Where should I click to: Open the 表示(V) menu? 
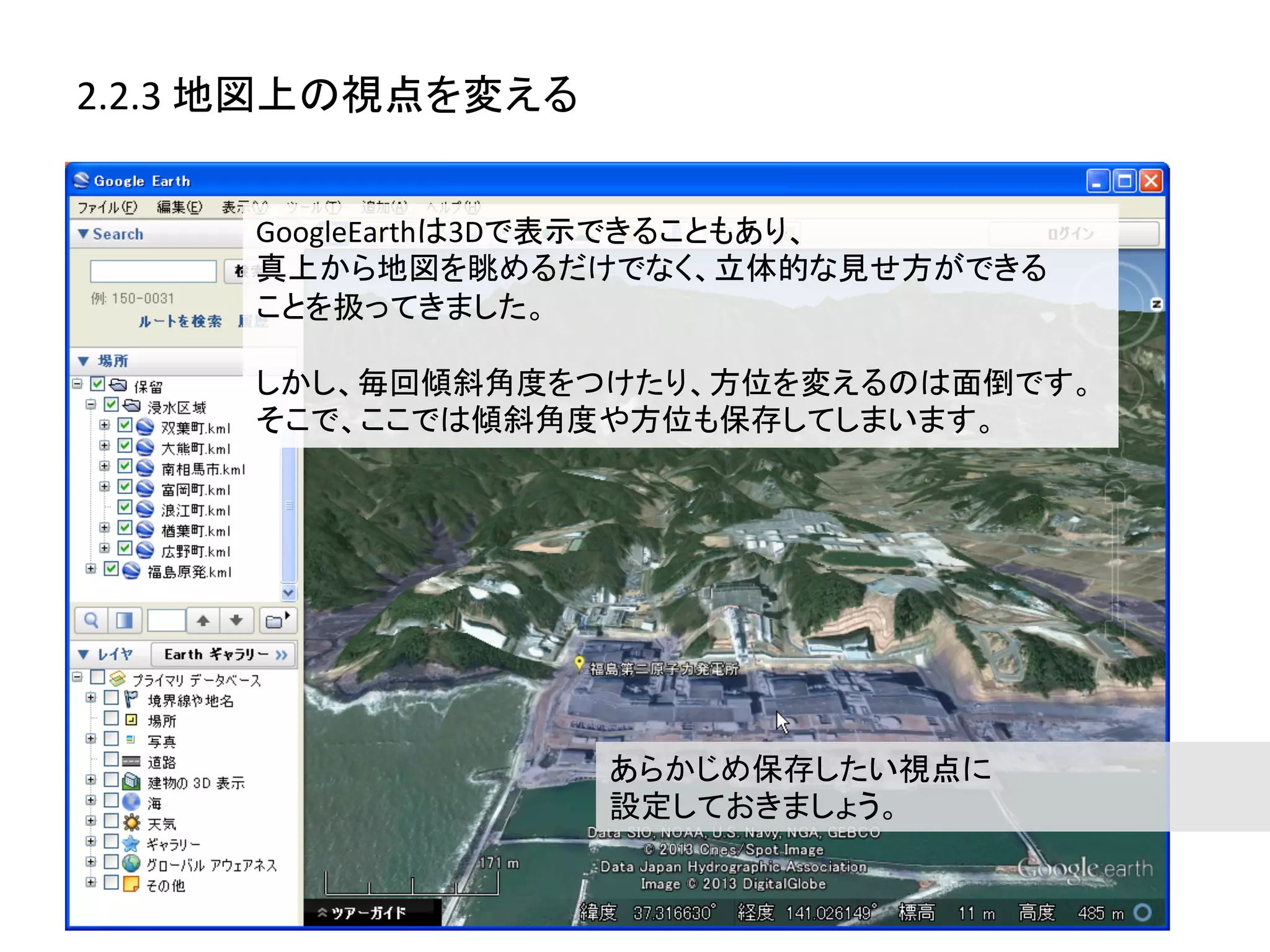[245, 206]
